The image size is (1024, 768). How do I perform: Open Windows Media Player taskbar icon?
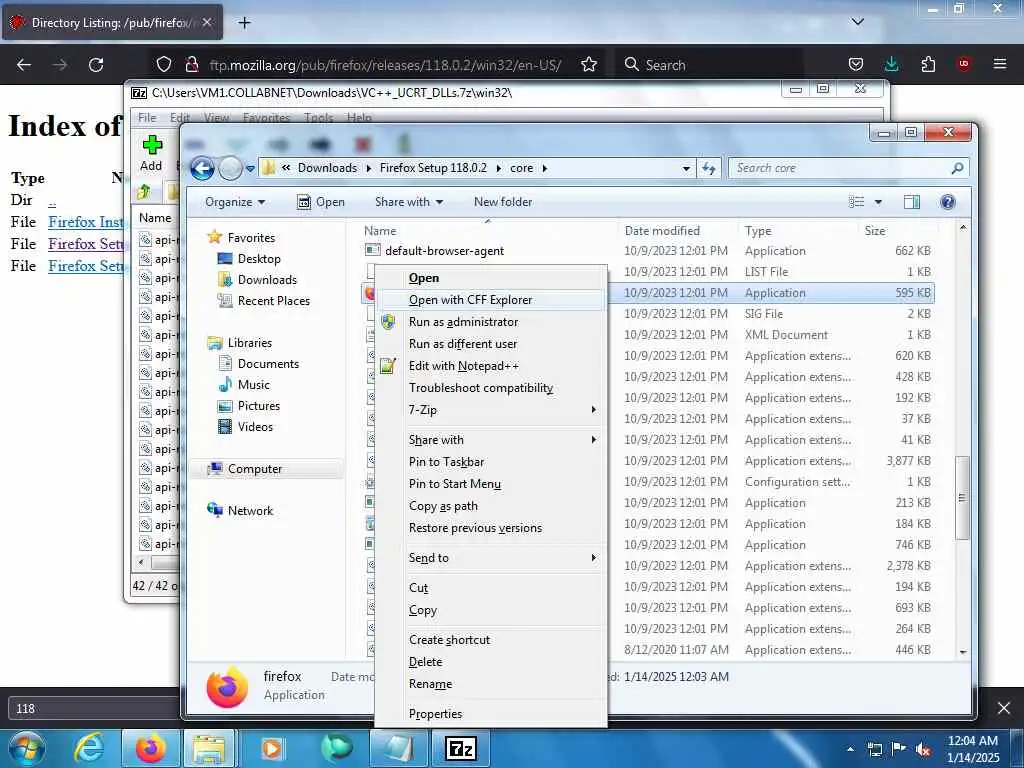pyautogui.click(x=271, y=748)
